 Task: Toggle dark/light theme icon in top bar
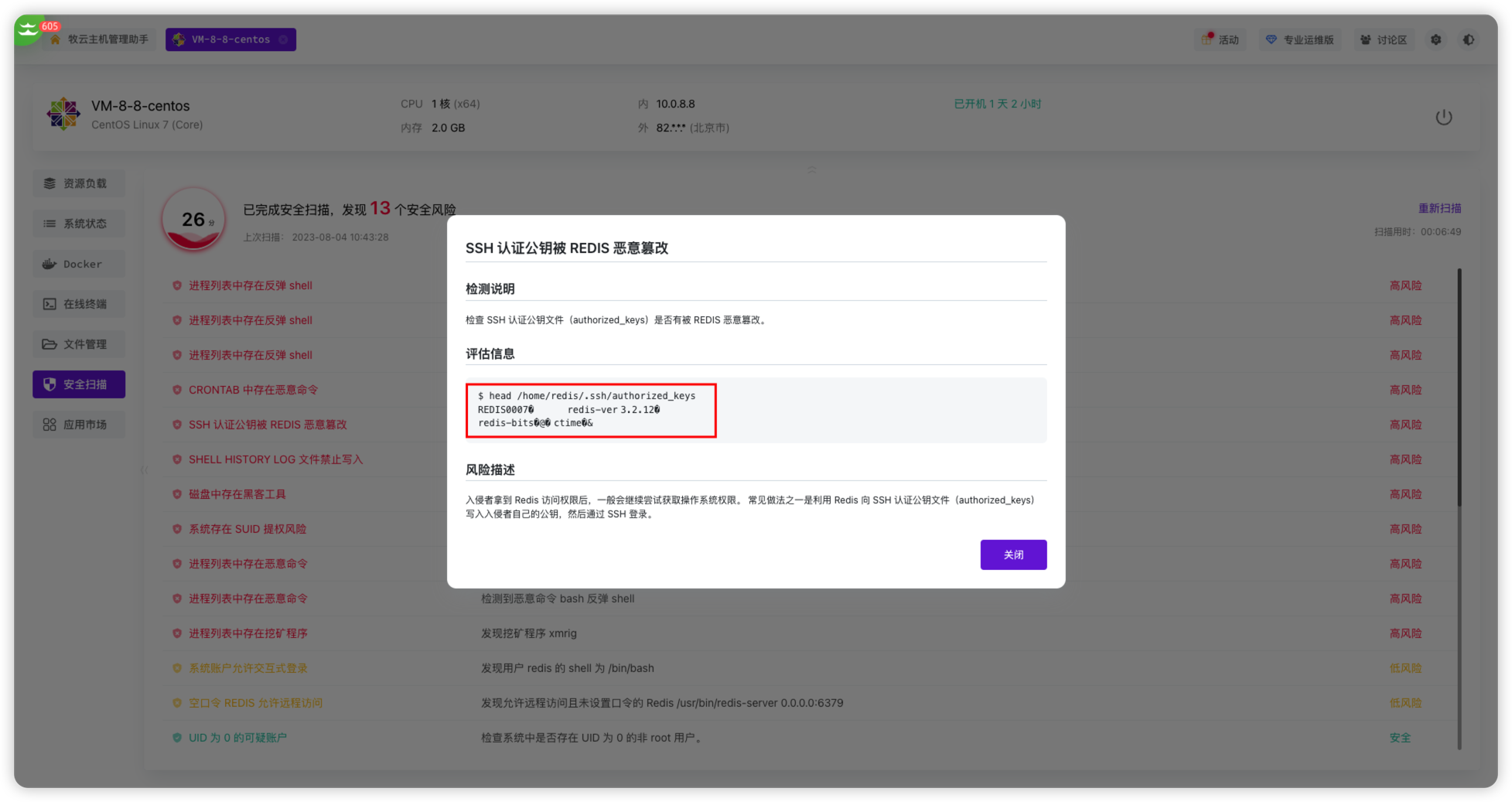point(1469,39)
